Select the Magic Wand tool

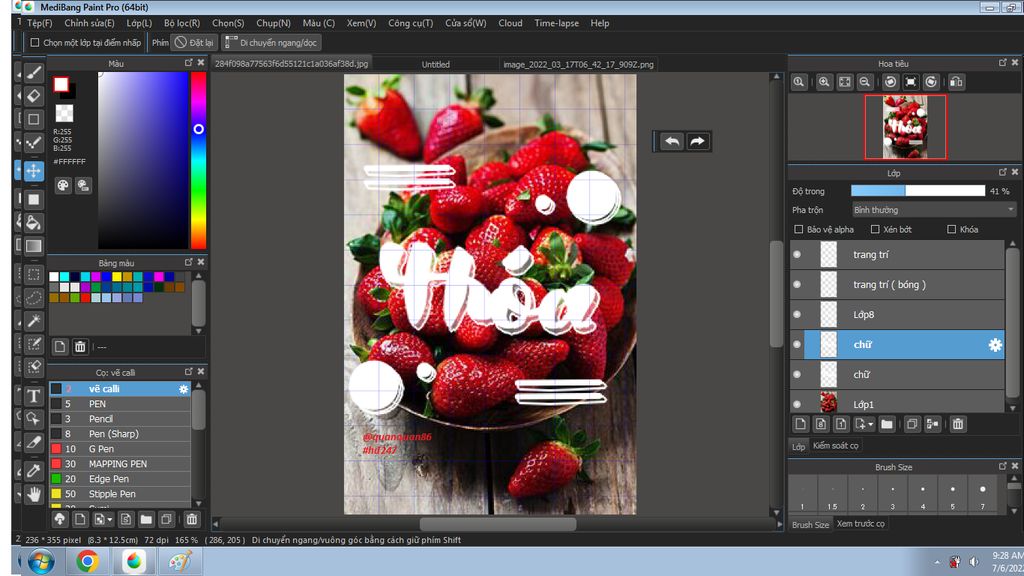tap(34, 321)
